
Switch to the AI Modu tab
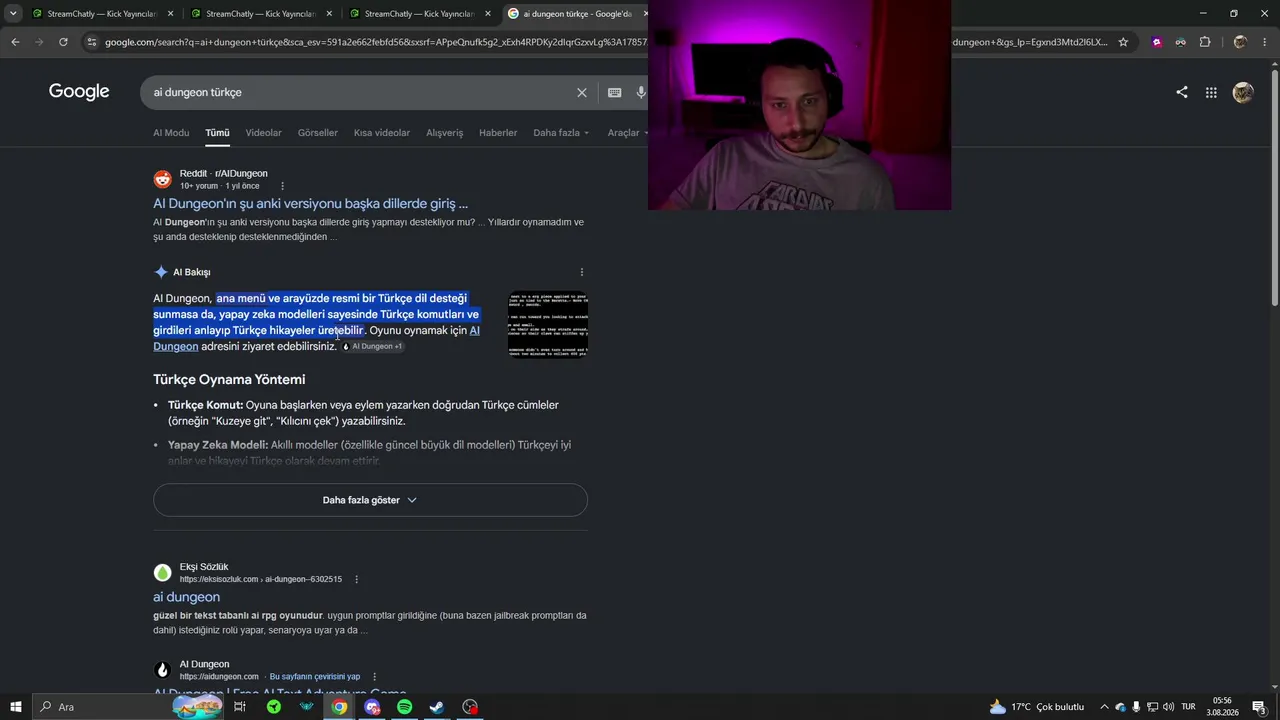point(171,133)
